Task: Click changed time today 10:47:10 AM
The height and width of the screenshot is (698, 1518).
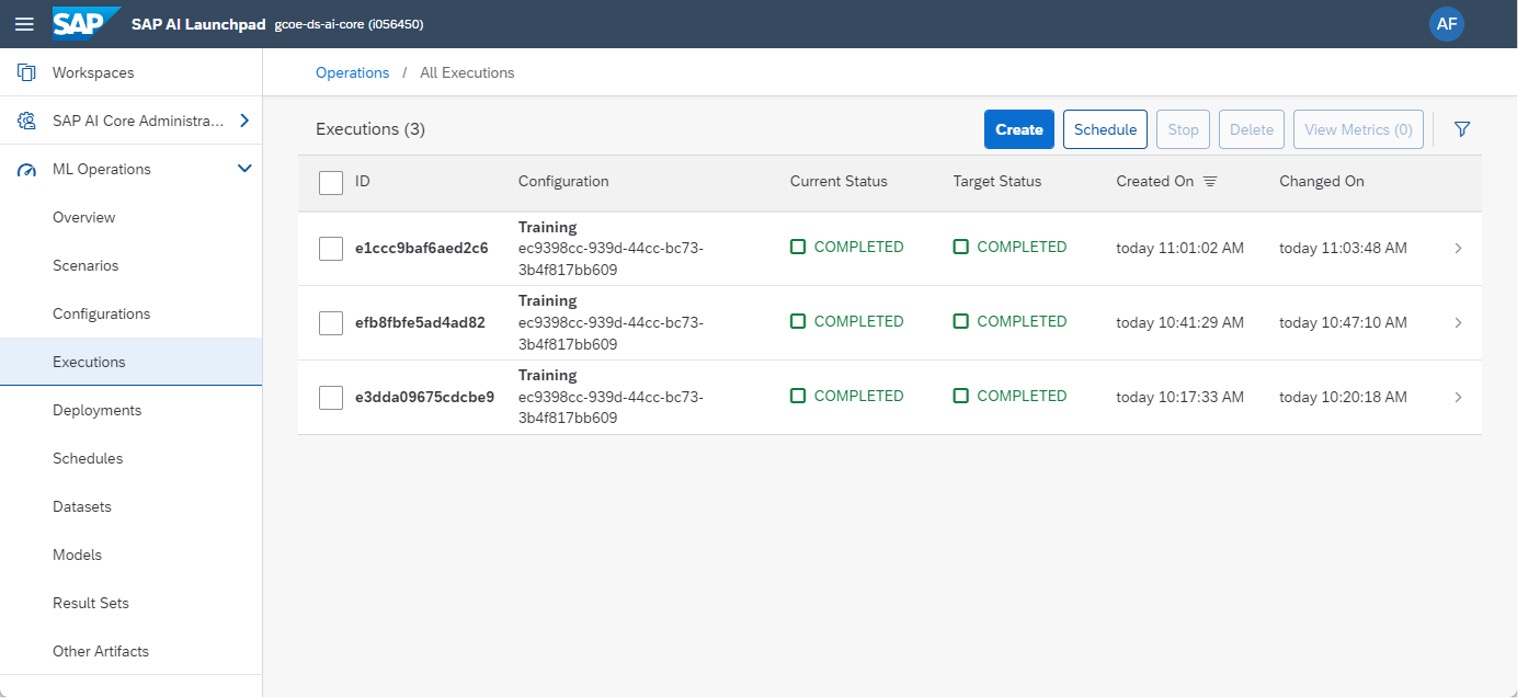Action: coord(1343,322)
